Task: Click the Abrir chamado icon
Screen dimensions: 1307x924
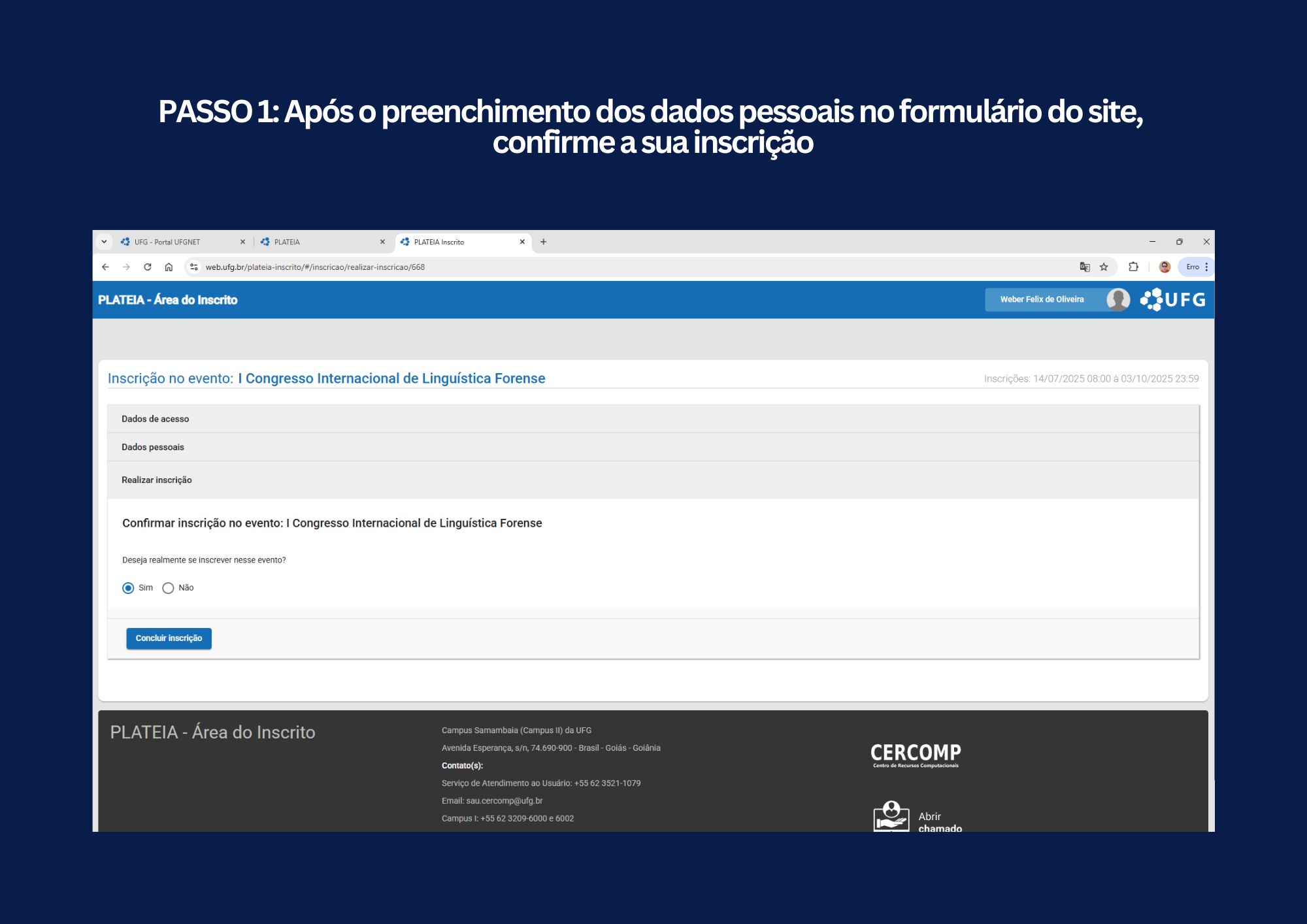Action: (x=891, y=817)
